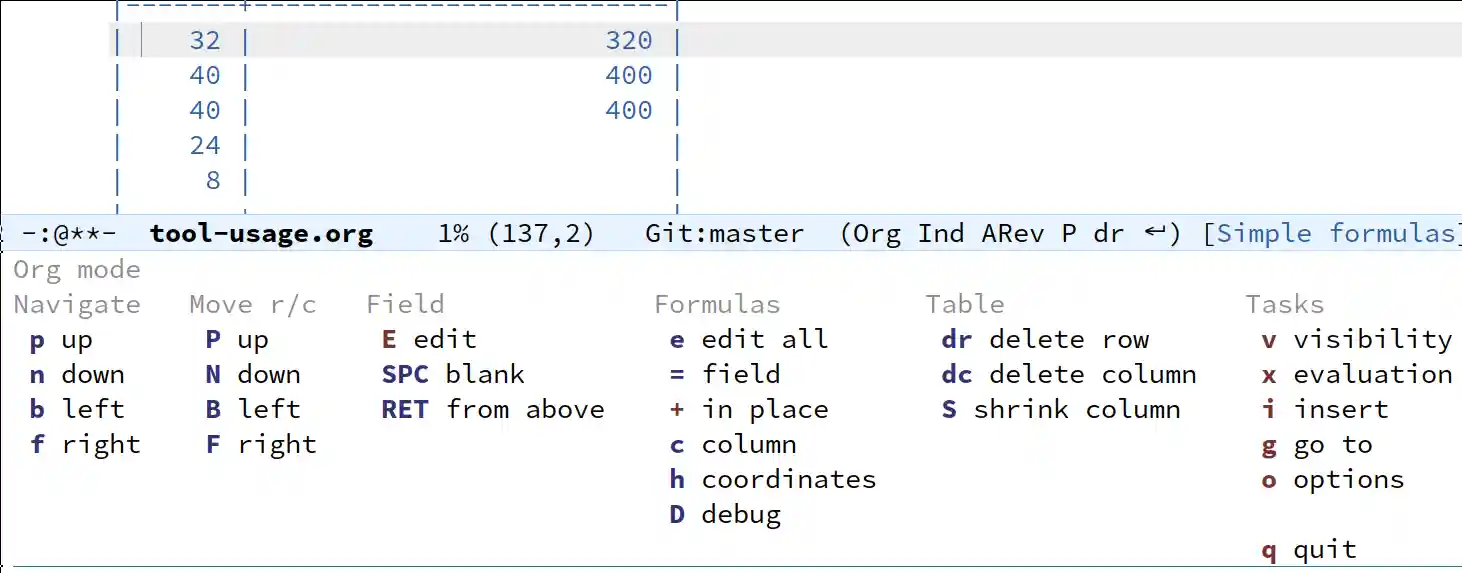The width and height of the screenshot is (1462, 573).
Task: Click 'q quit' to close the menu
Action: 1309,550
